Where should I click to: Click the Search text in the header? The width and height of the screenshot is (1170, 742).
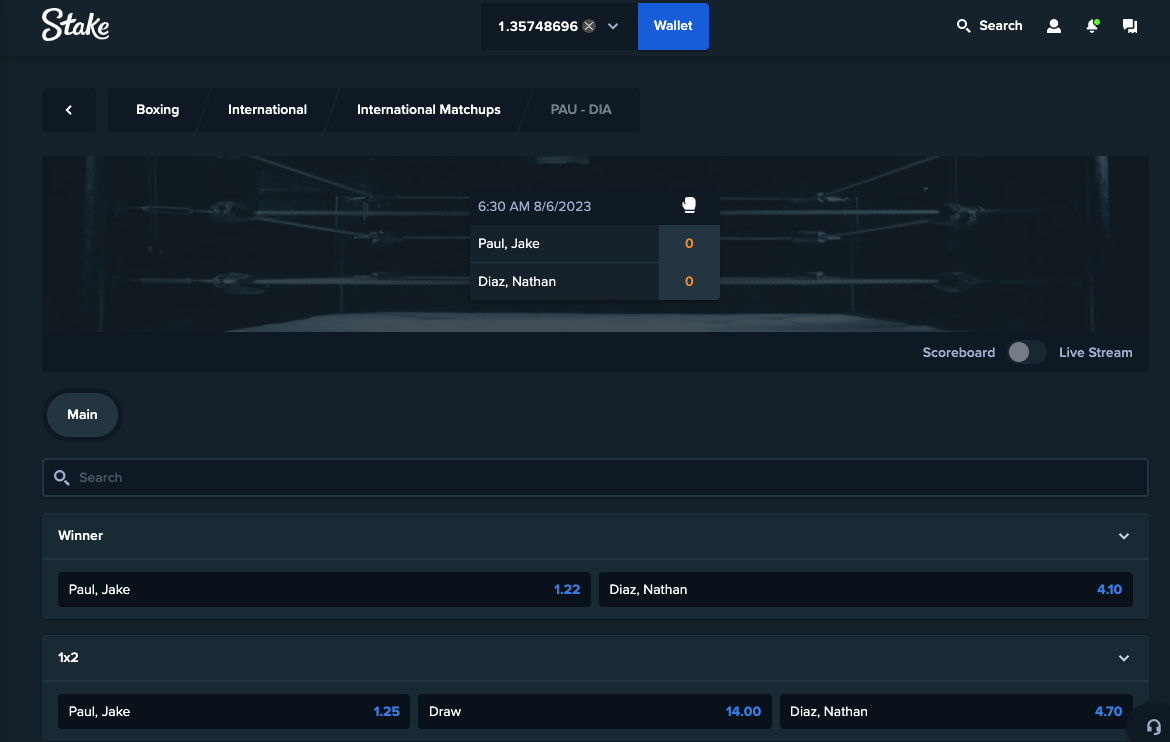(x=1001, y=26)
